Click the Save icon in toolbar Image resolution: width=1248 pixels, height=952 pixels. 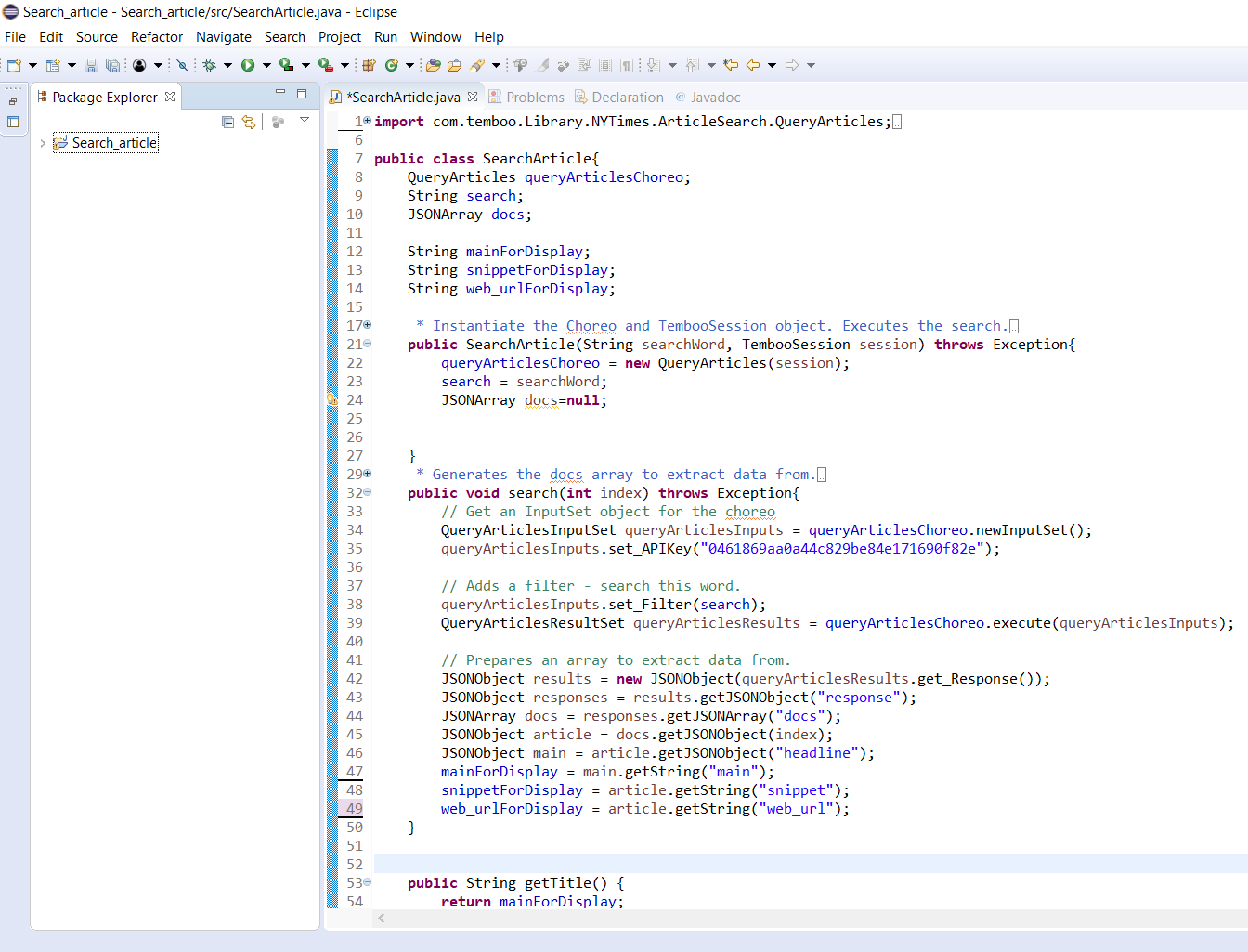[x=91, y=65]
